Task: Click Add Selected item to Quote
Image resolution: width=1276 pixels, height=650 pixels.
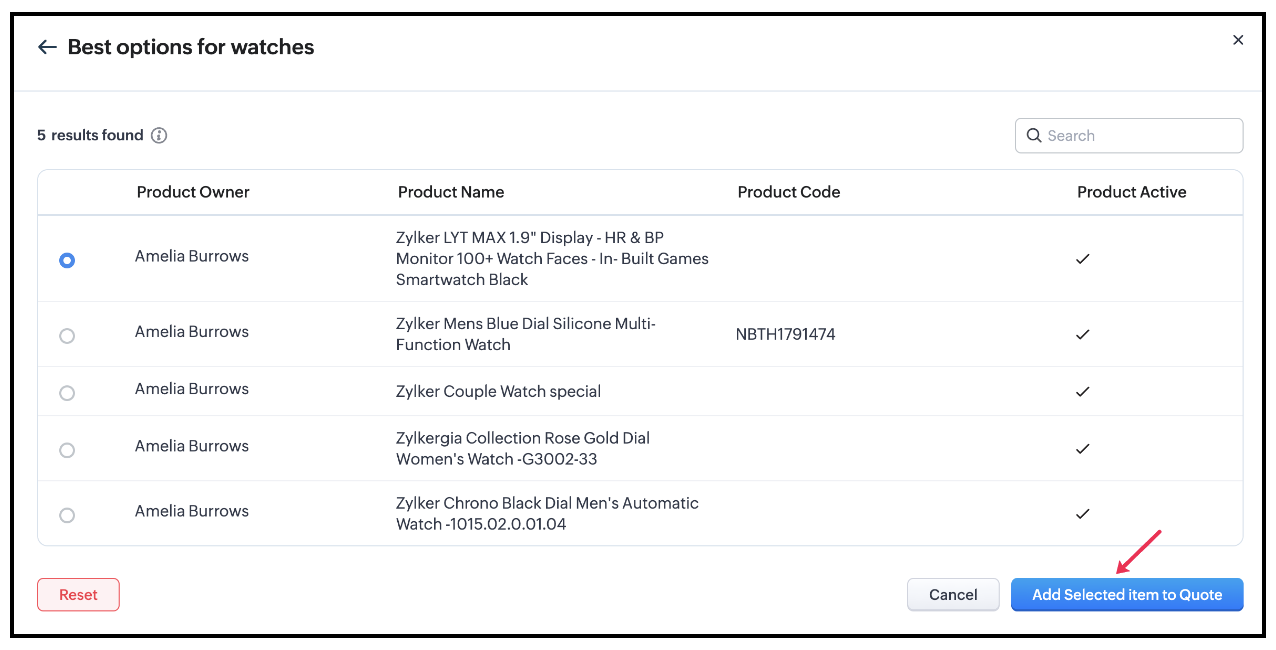Action: point(1127,594)
